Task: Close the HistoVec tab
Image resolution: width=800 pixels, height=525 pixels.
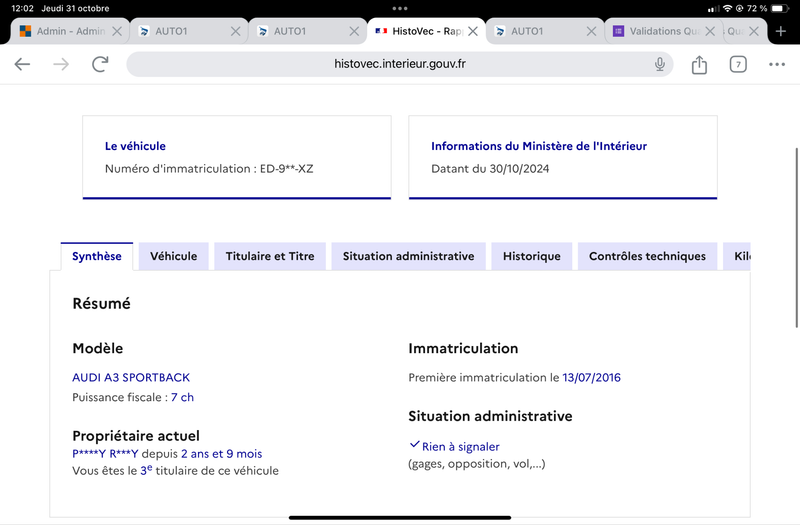Action: point(473,31)
